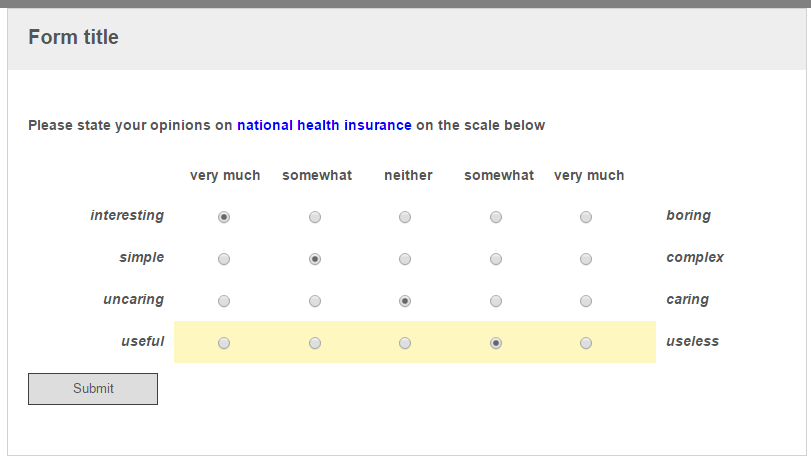Select 'very much' useless radio button

[586, 343]
